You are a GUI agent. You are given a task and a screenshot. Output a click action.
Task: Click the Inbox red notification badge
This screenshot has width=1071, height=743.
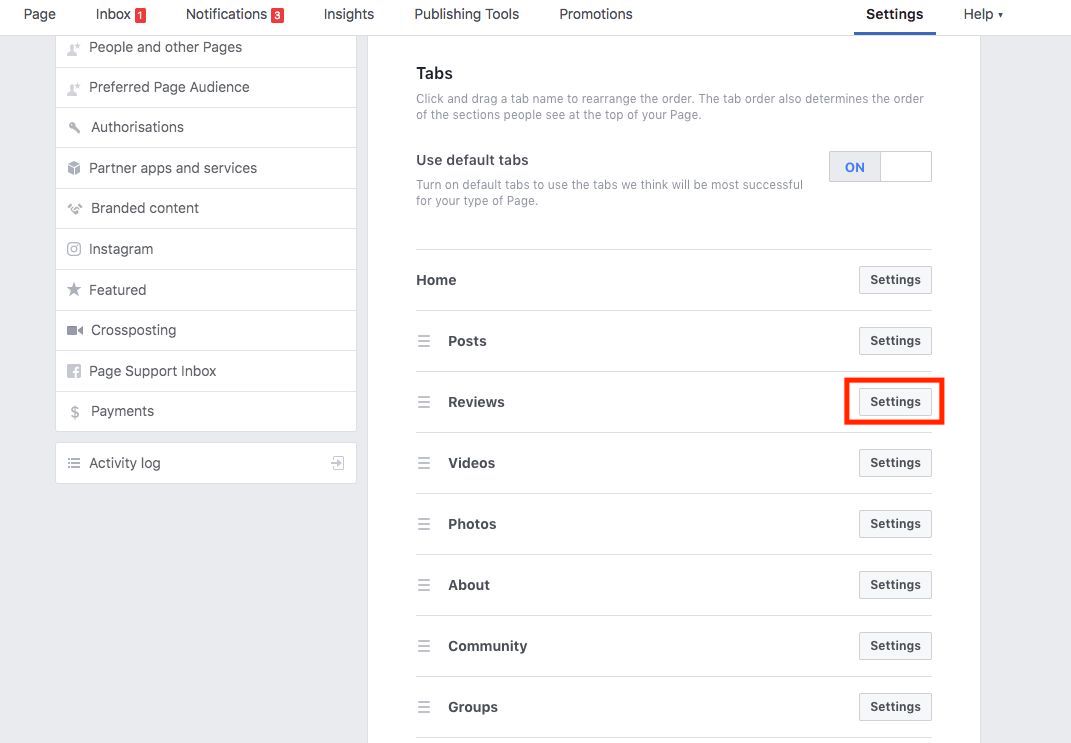[x=140, y=15]
